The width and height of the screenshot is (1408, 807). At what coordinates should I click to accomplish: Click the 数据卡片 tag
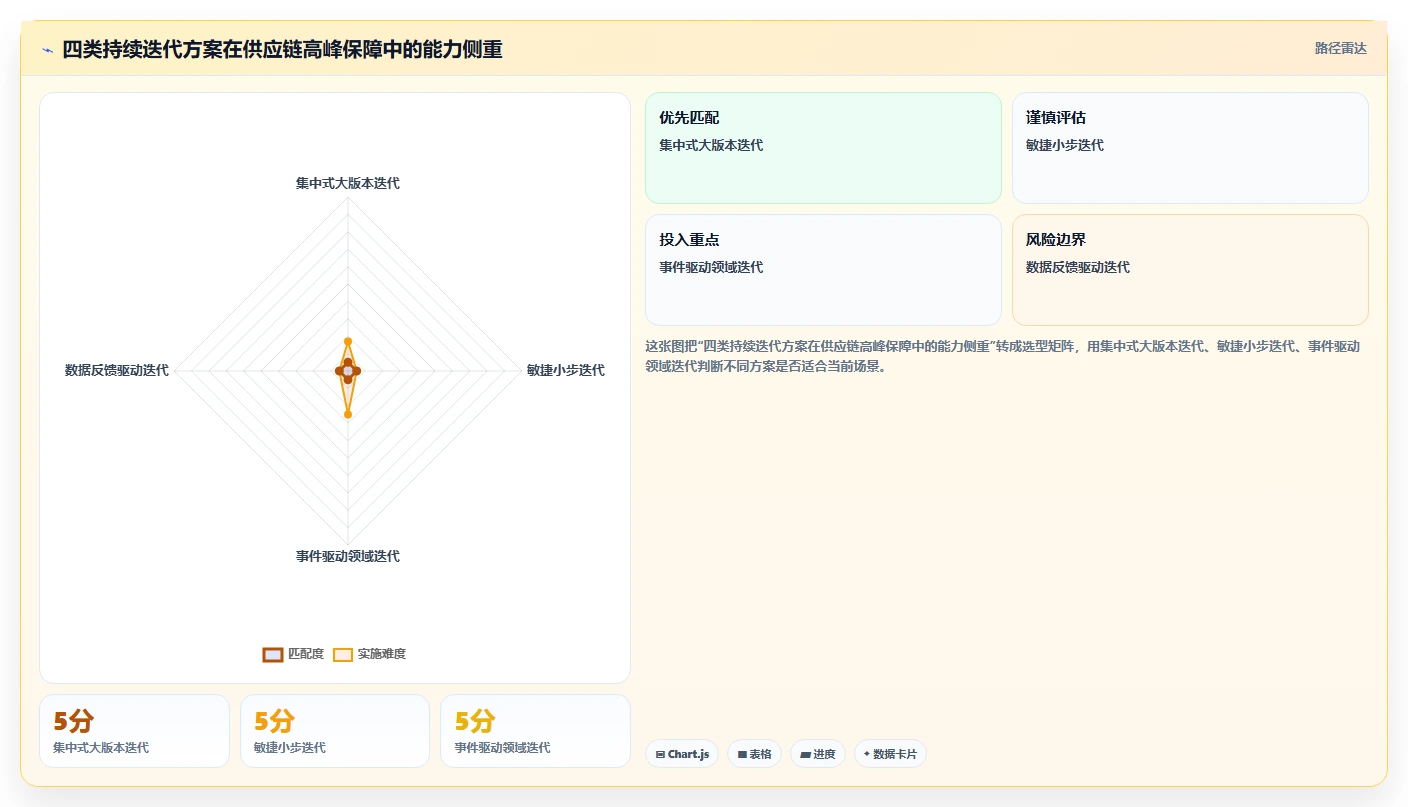(890, 754)
